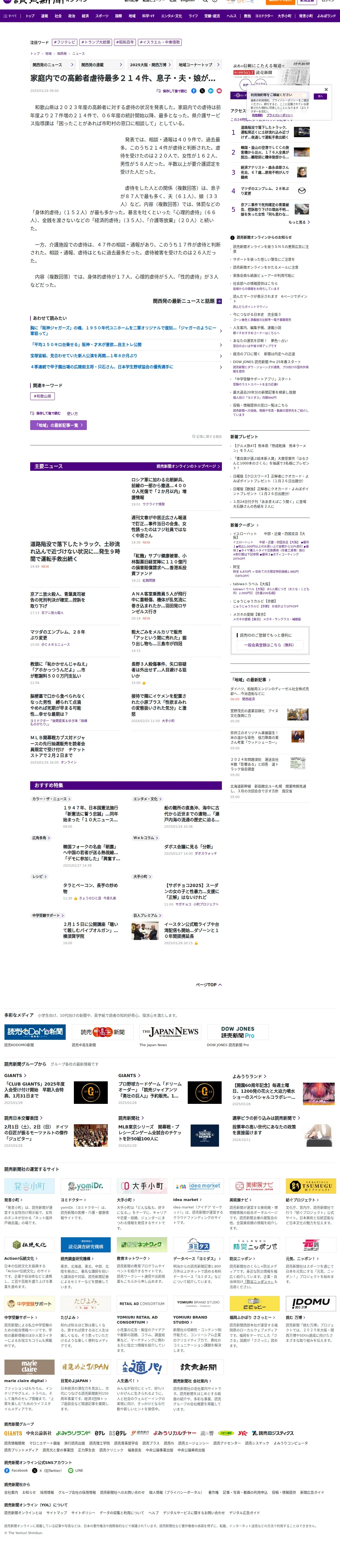Image resolution: width=340 pixels, height=1568 pixels.
Task: Share the article by Hatena Bookmark icon
Action: click(x=211, y=91)
